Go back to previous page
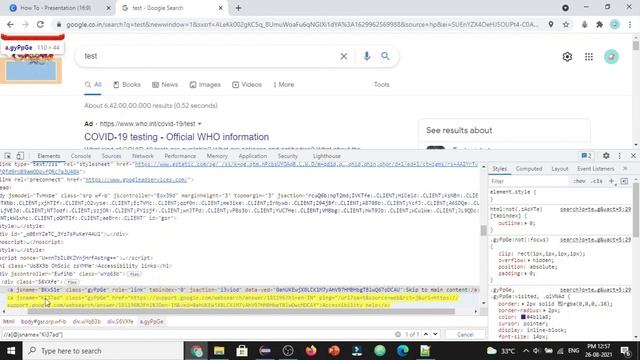The width and height of the screenshot is (640, 360). 10,24
